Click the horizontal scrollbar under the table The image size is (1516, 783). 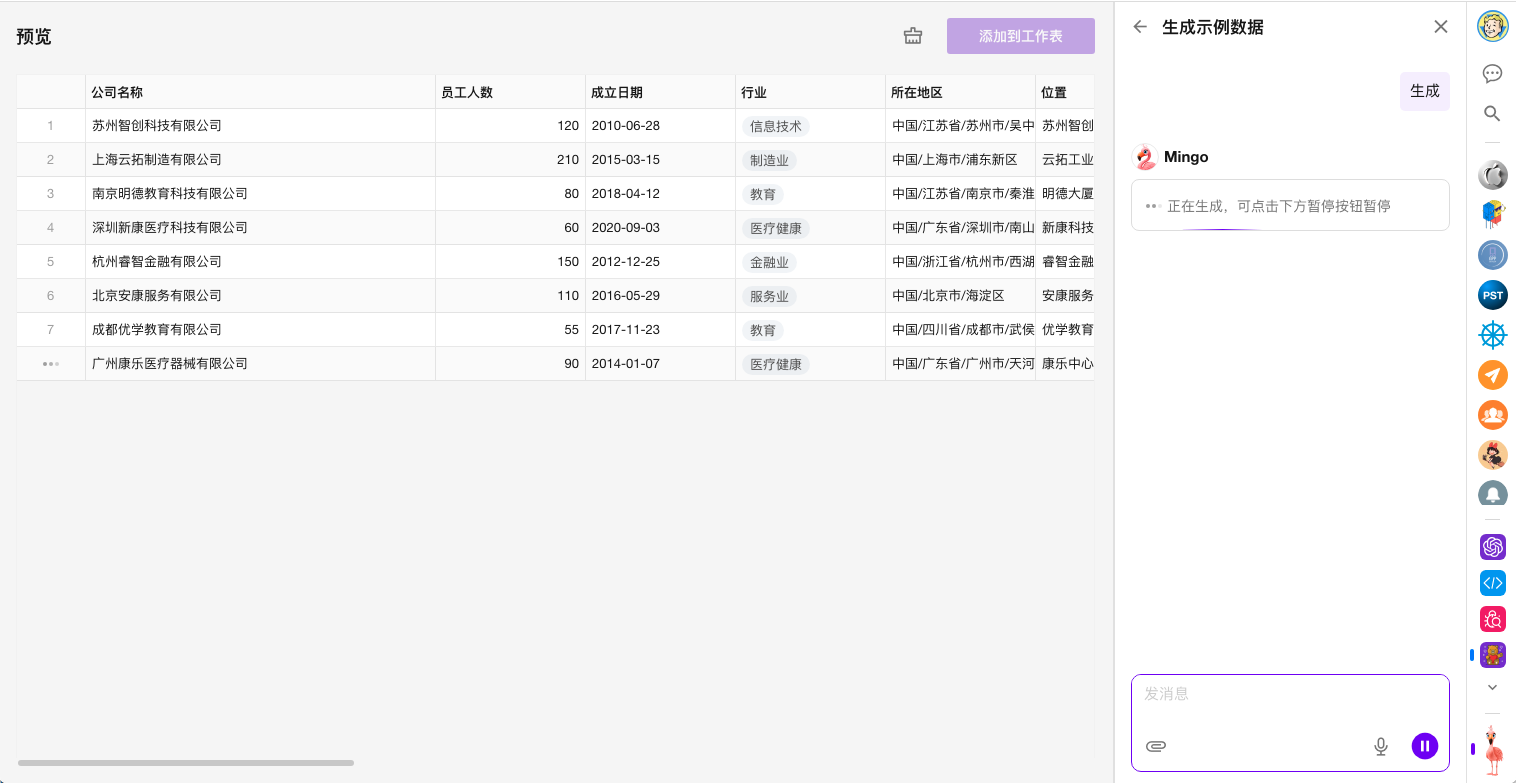click(x=186, y=763)
